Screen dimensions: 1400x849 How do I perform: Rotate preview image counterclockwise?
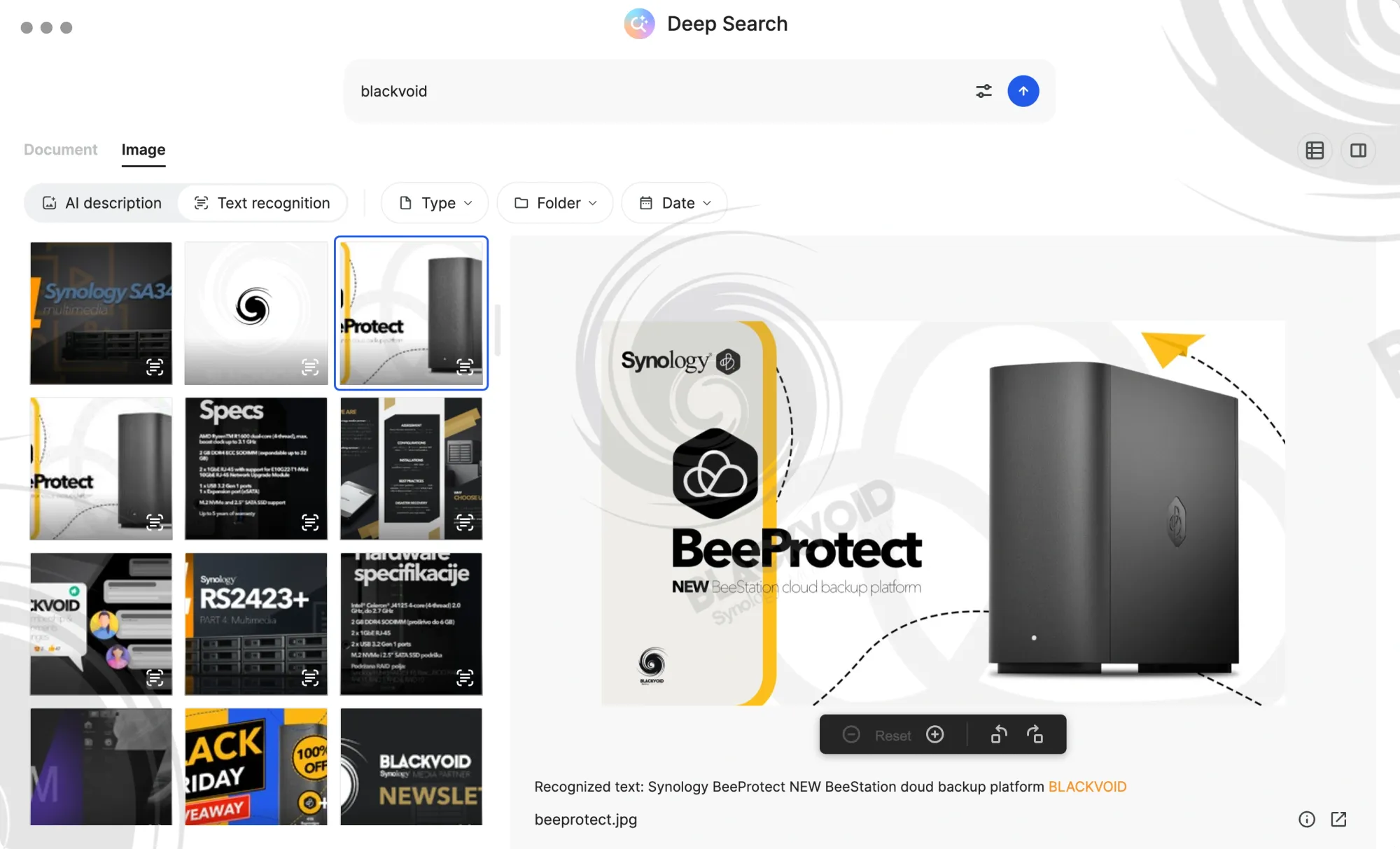tap(998, 734)
